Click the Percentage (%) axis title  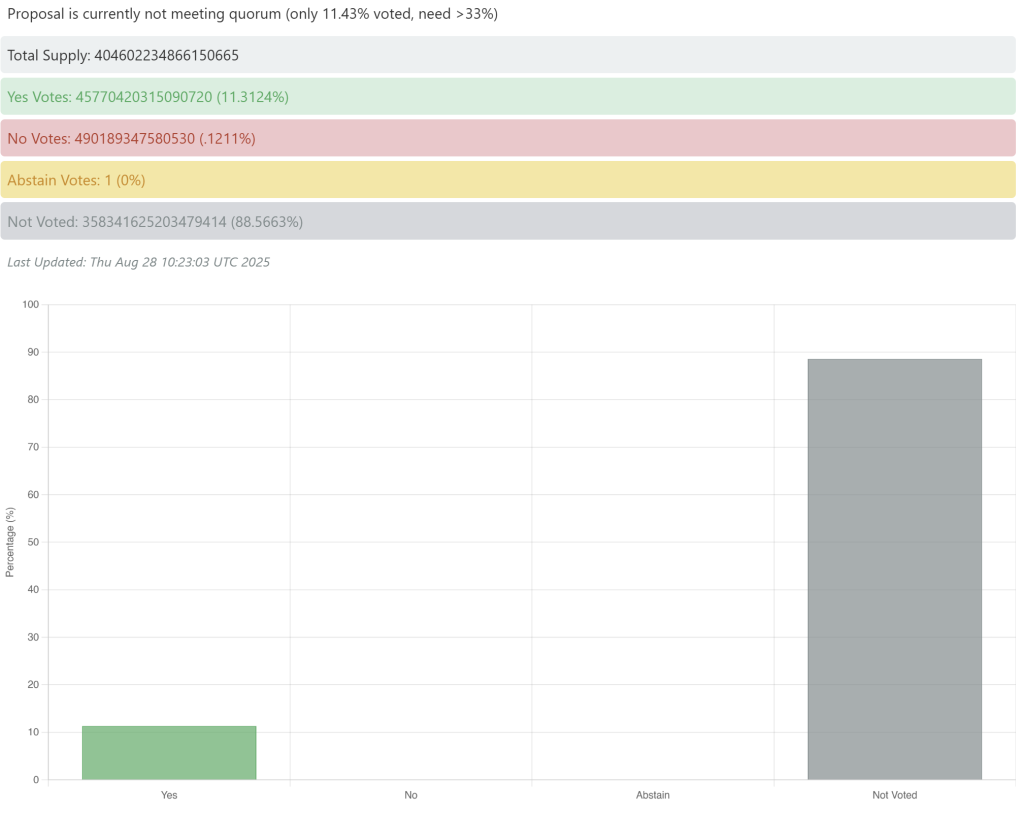[x=10, y=540]
